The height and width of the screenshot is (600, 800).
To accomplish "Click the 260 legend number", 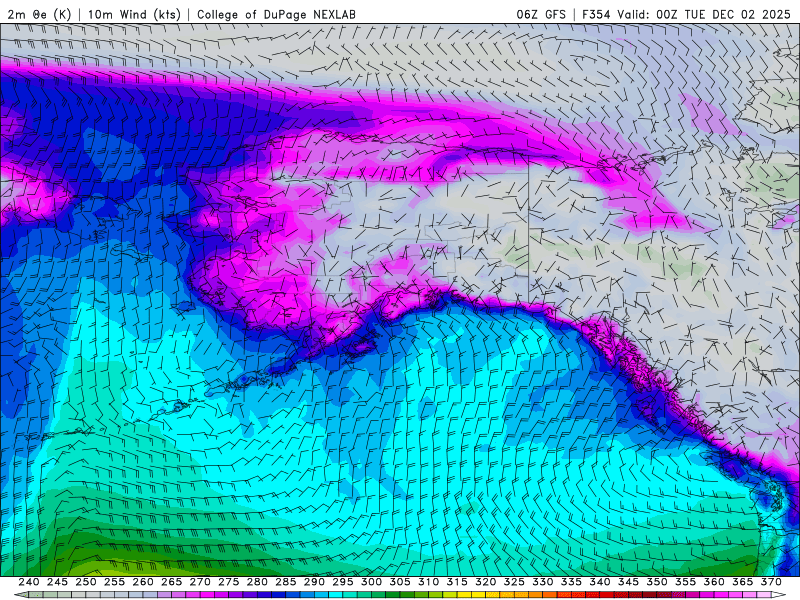I will [143, 582].
